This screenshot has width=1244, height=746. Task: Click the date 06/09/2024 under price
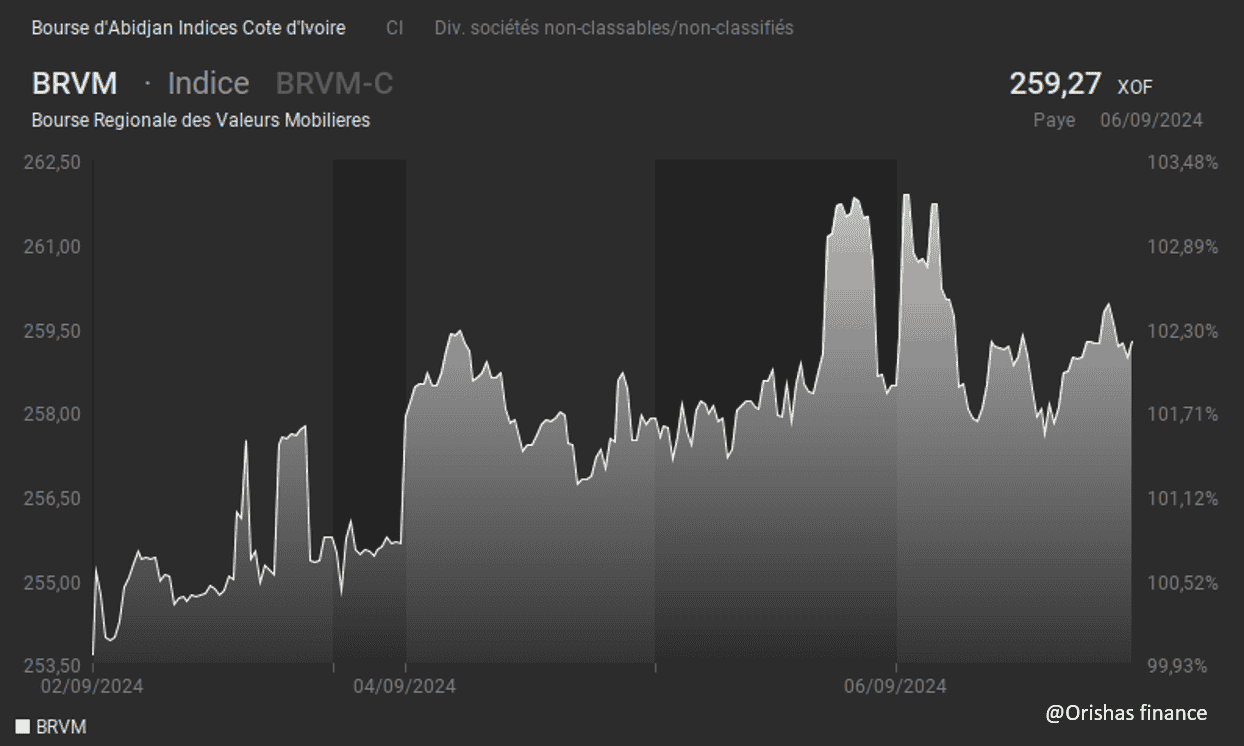(1151, 120)
